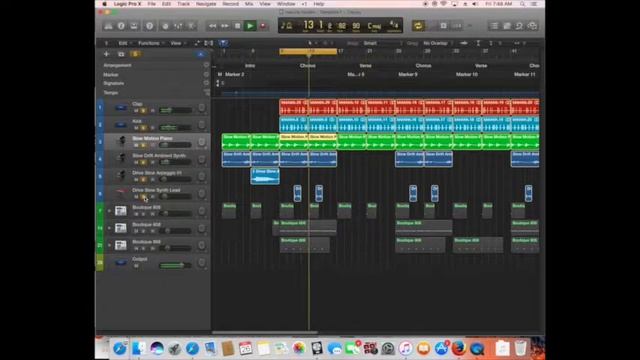Click the green Play button

[250, 26]
